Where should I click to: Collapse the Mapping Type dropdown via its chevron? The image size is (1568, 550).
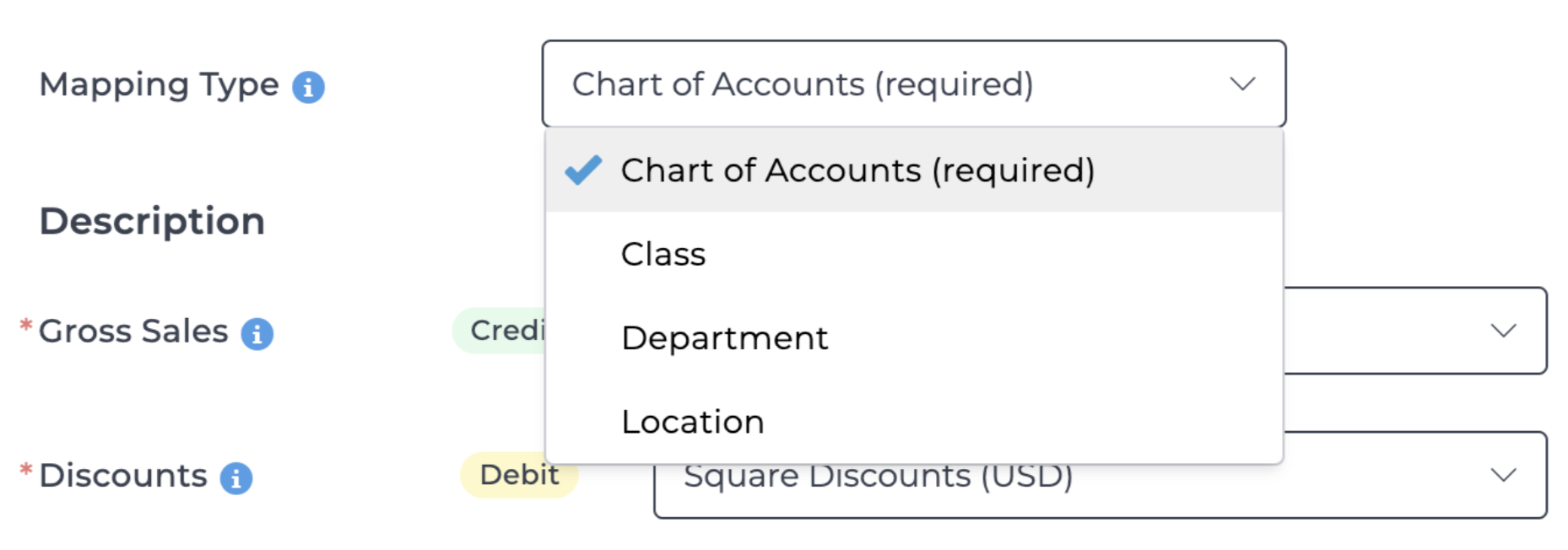coord(1242,84)
